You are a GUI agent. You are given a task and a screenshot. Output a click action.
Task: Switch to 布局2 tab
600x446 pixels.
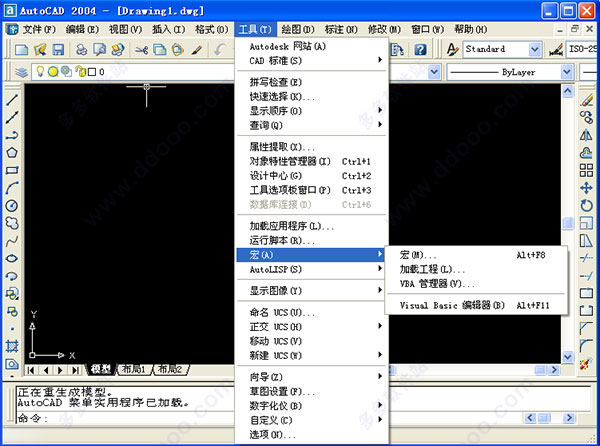(x=170, y=369)
